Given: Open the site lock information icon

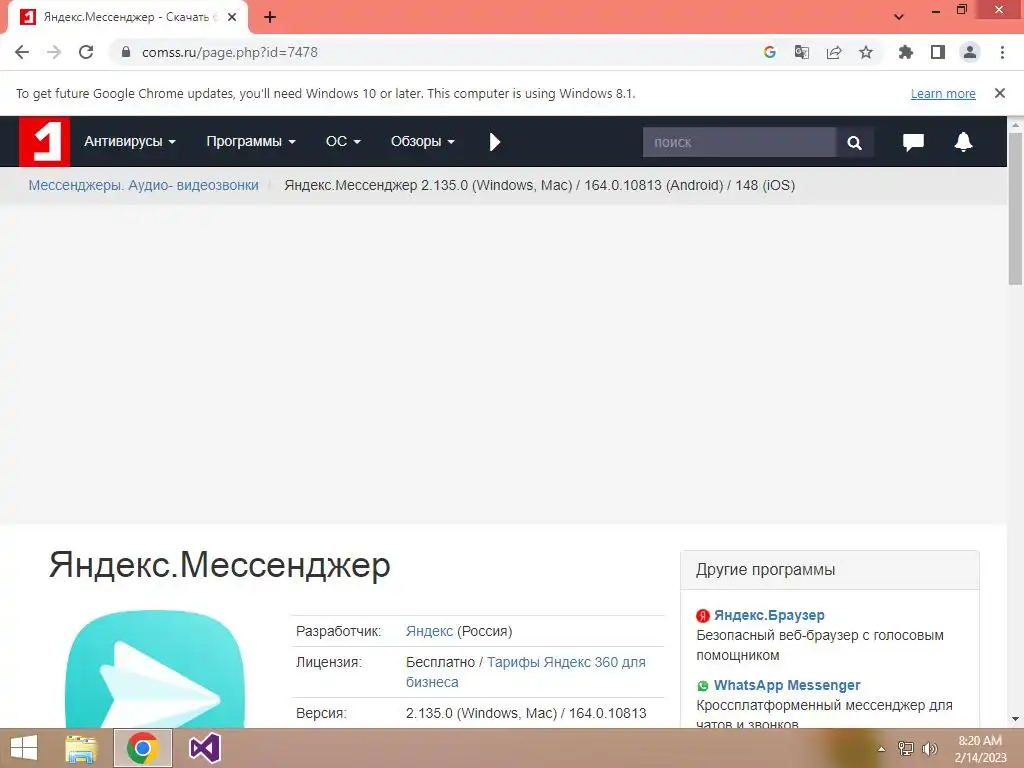Looking at the screenshot, I should pos(126,52).
